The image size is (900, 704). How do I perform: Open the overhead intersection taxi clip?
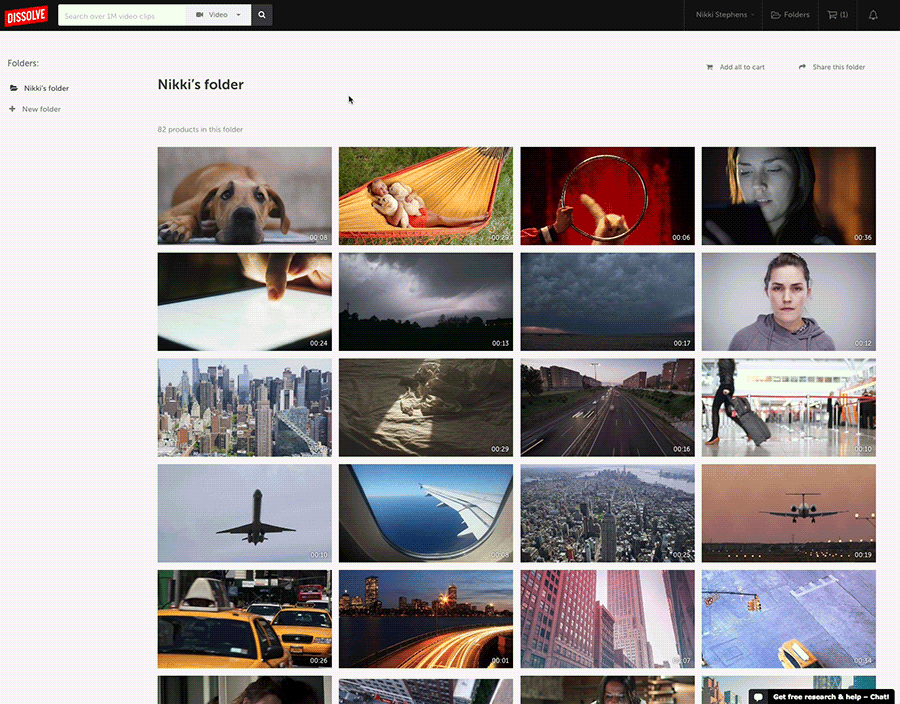point(789,619)
